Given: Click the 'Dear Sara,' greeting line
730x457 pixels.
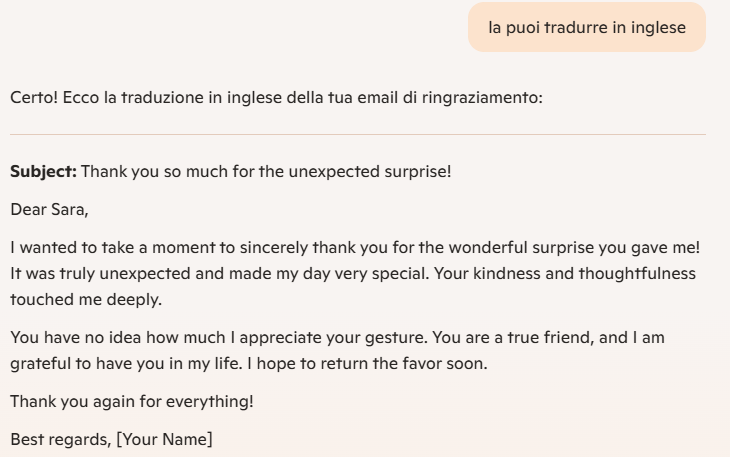Looking at the screenshot, I should click(x=49, y=209).
